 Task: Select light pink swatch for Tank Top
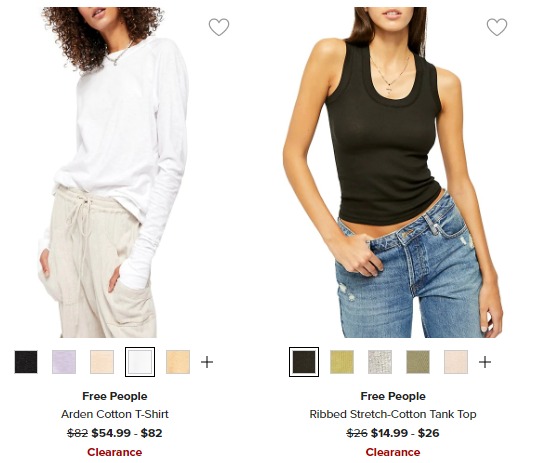[456, 362]
